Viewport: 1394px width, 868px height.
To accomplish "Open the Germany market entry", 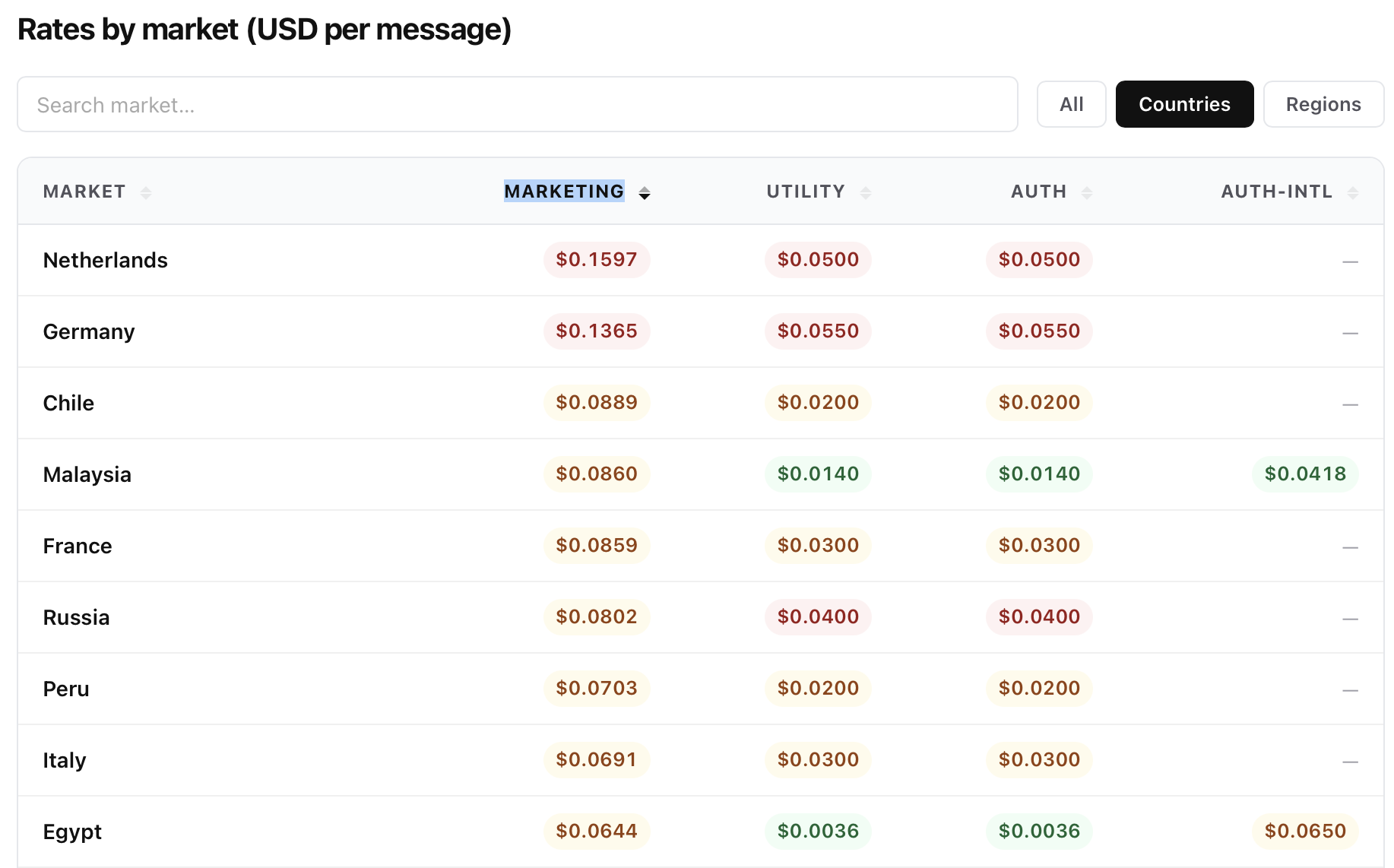I will pyautogui.click(x=89, y=331).
